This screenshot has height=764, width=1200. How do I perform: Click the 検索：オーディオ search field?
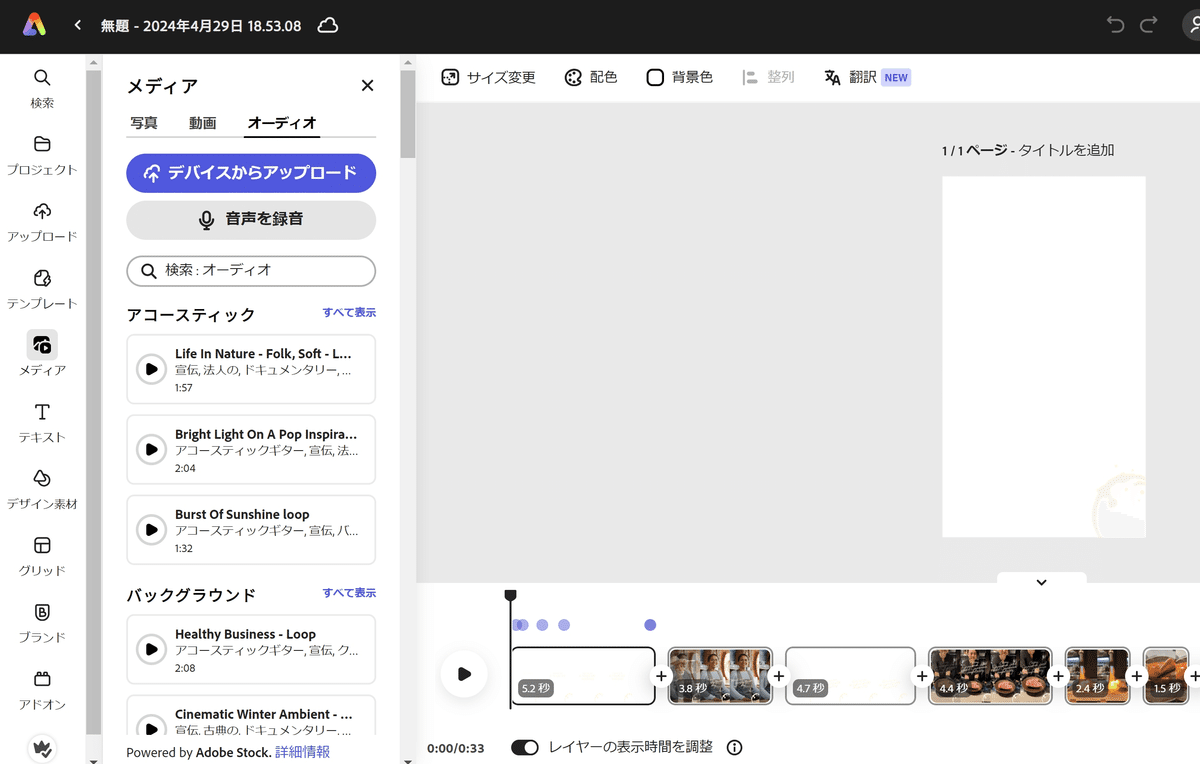point(251,271)
